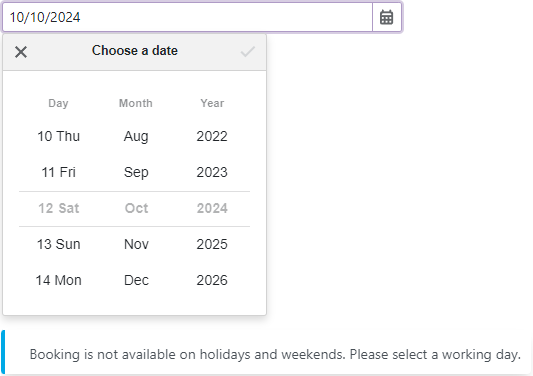This screenshot has height=376, width=533.
Task: Click the booking not available notice
Action: 266,353
